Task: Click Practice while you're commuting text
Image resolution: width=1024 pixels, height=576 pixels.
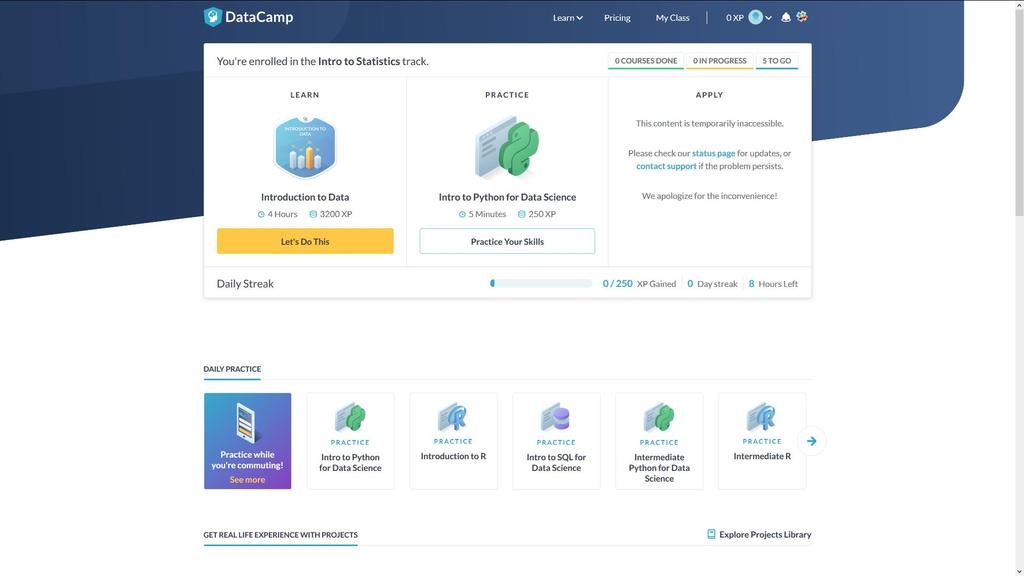Action: (x=247, y=460)
